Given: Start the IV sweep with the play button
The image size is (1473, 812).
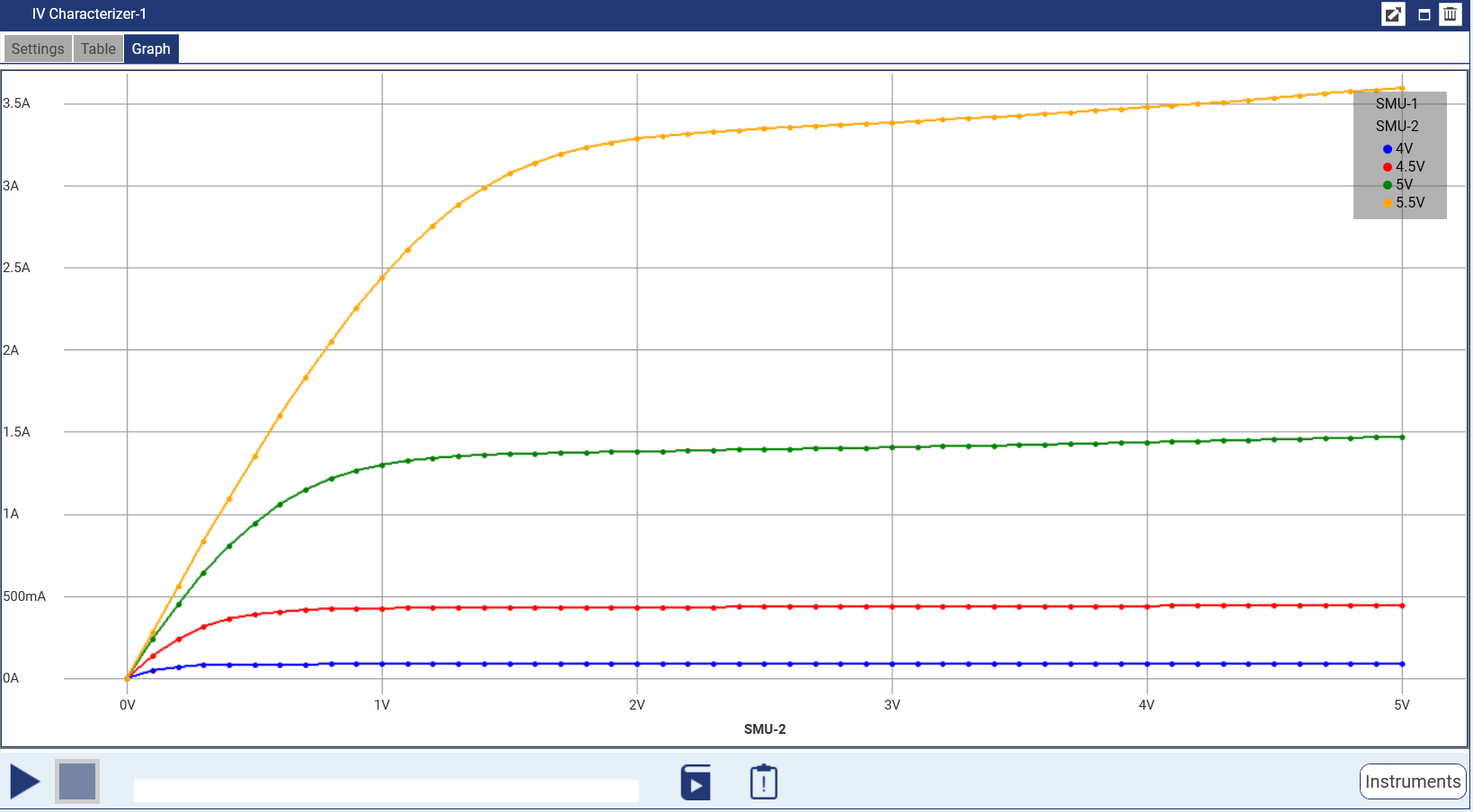Looking at the screenshot, I should click(25, 781).
